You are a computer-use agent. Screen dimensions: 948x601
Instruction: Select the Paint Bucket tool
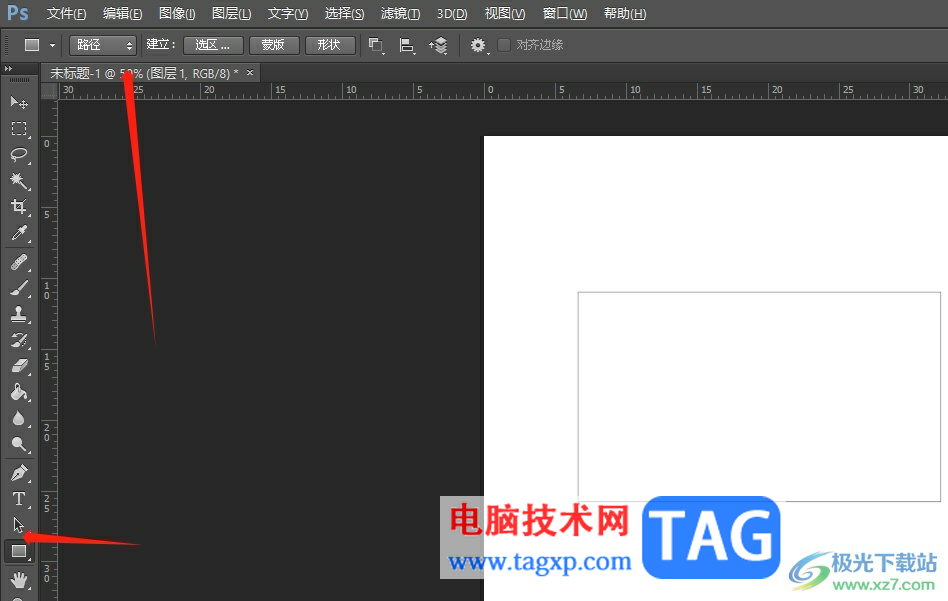coord(19,392)
